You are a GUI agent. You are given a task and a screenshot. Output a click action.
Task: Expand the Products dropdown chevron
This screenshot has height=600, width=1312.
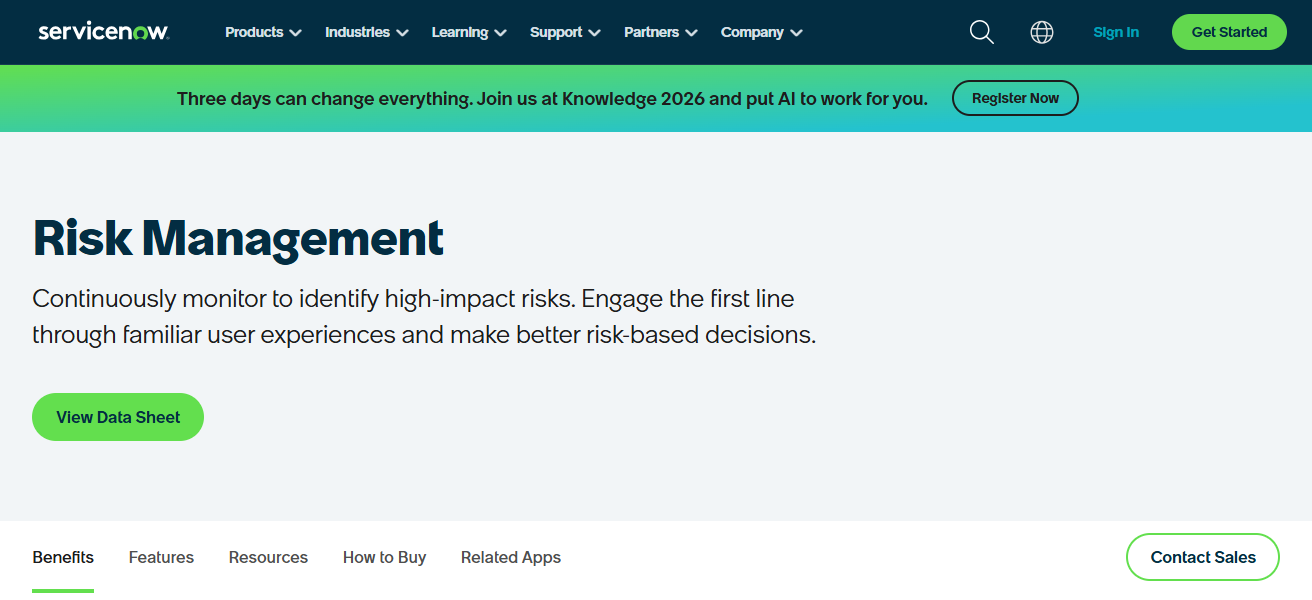point(297,32)
